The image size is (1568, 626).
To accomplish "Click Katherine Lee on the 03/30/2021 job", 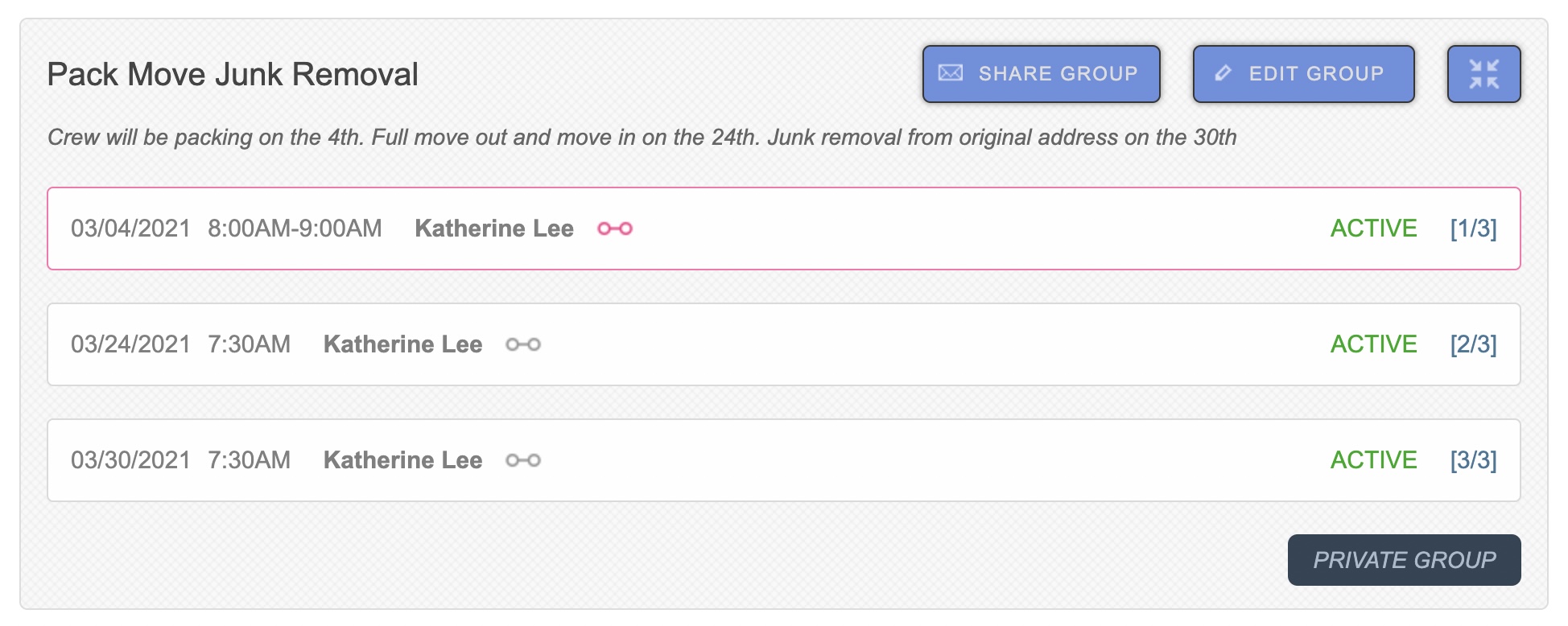I will pos(402,460).
